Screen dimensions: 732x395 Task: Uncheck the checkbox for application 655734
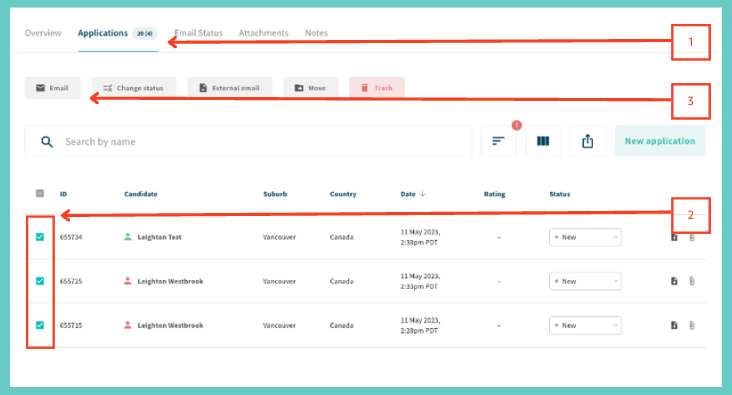pyautogui.click(x=40, y=237)
